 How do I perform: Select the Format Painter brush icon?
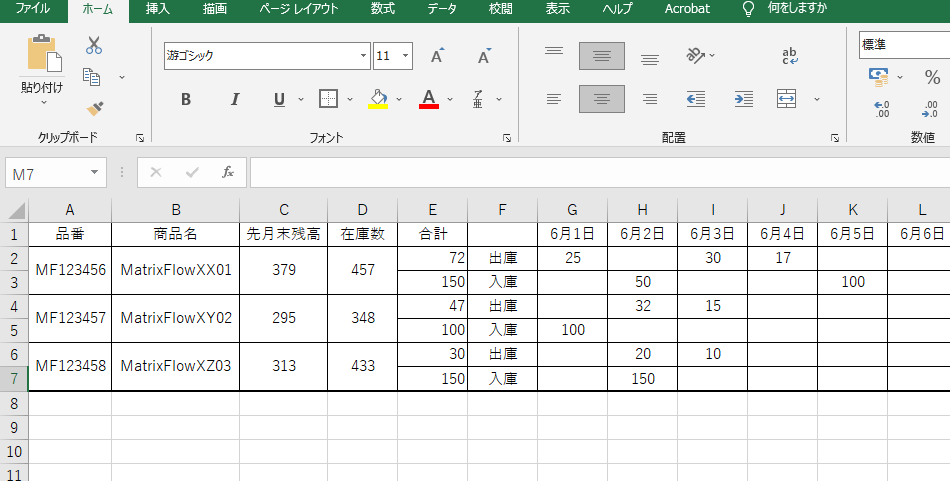[94, 108]
